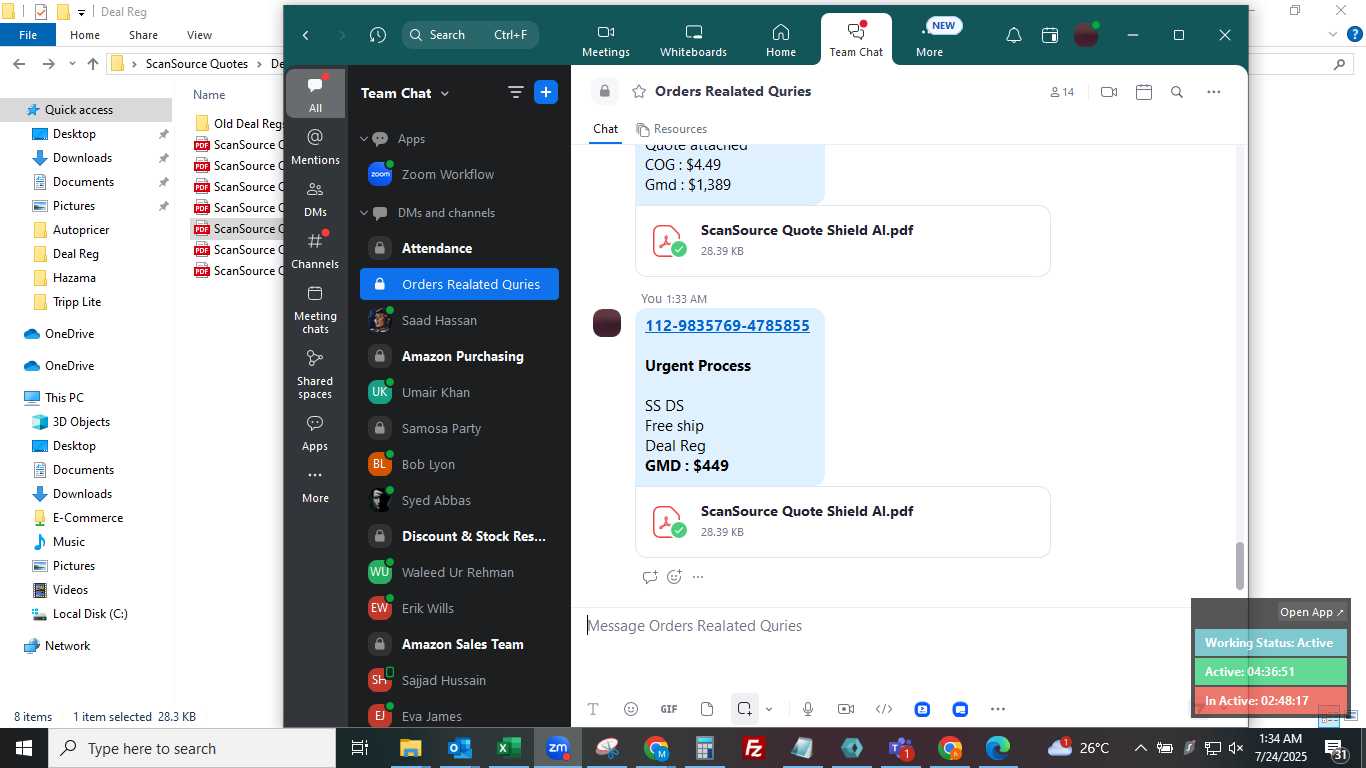View the 14 channel members
This screenshot has height=768, width=1366.
click(1062, 92)
